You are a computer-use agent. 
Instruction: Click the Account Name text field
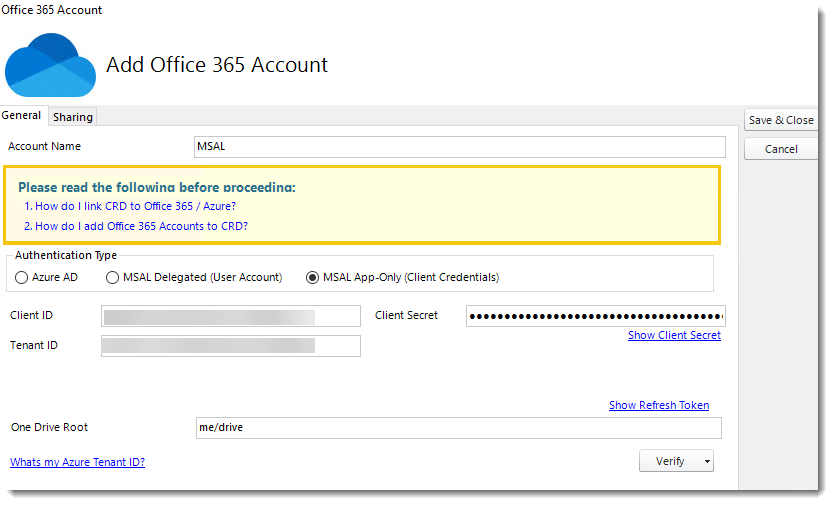(459, 147)
